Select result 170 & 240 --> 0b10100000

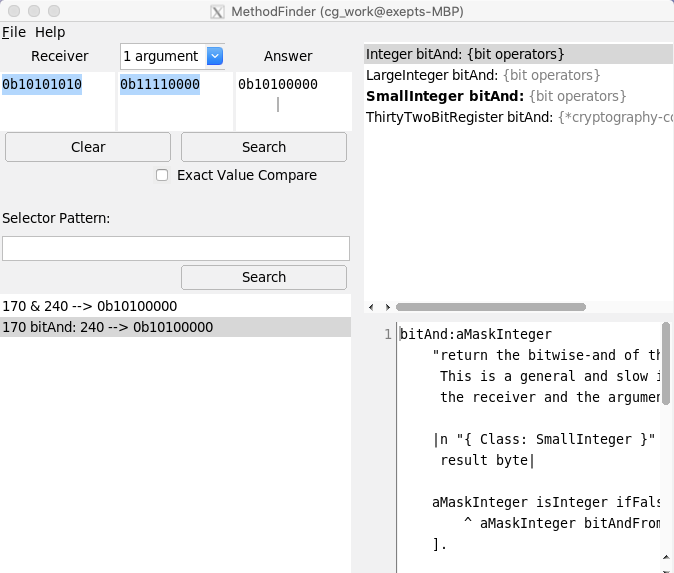click(90, 306)
